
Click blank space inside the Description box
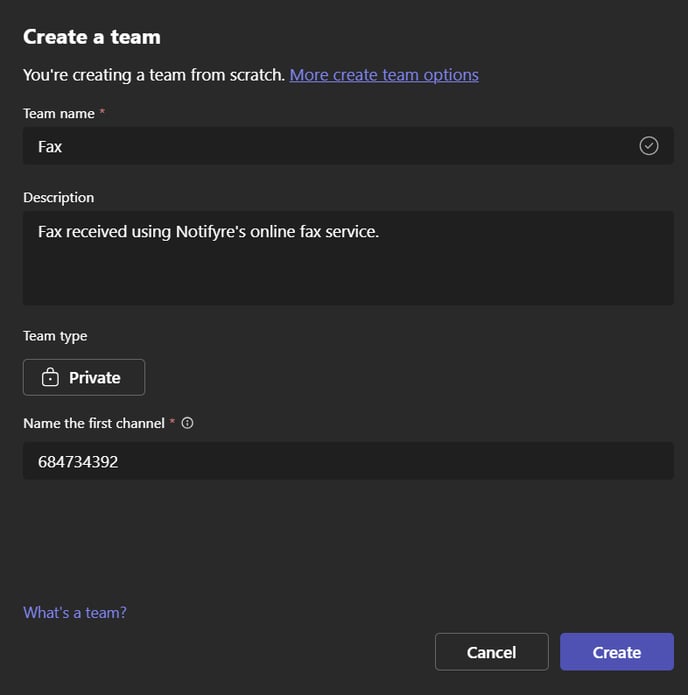coord(348,277)
